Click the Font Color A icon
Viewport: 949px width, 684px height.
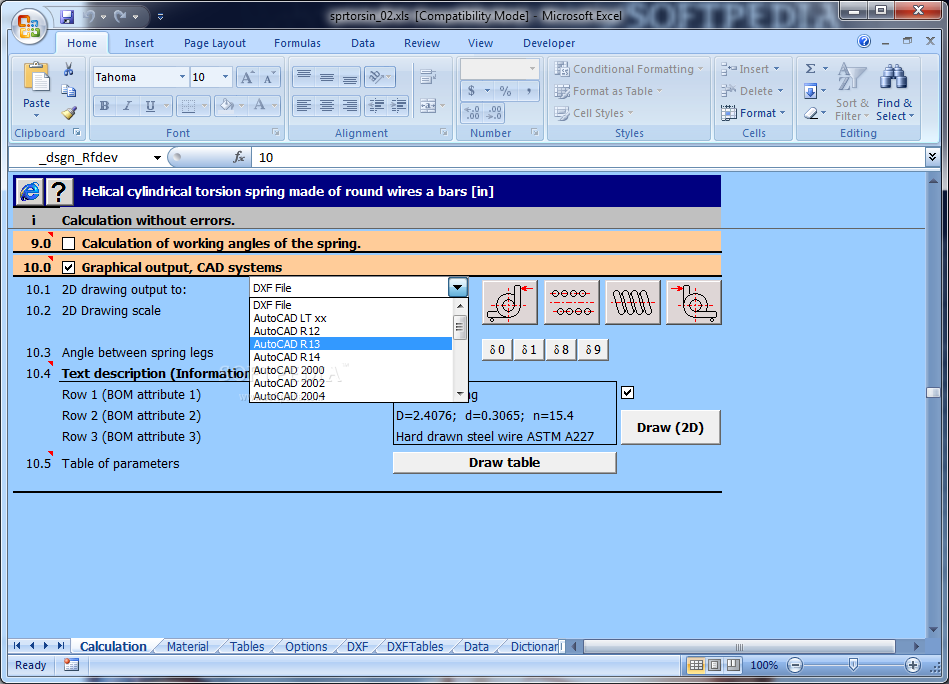pyautogui.click(x=260, y=105)
